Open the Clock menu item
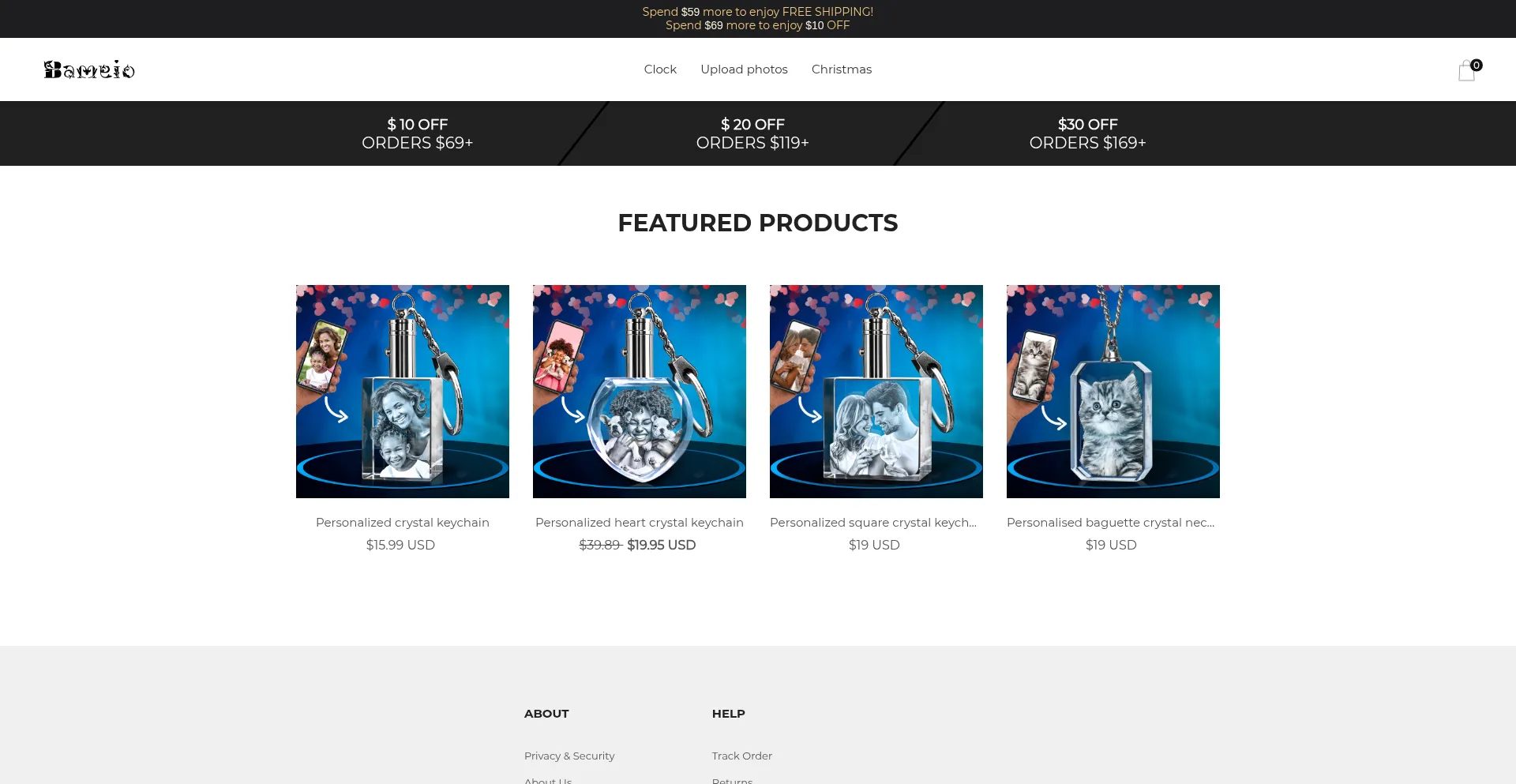The image size is (1516, 784). [660, 69]
